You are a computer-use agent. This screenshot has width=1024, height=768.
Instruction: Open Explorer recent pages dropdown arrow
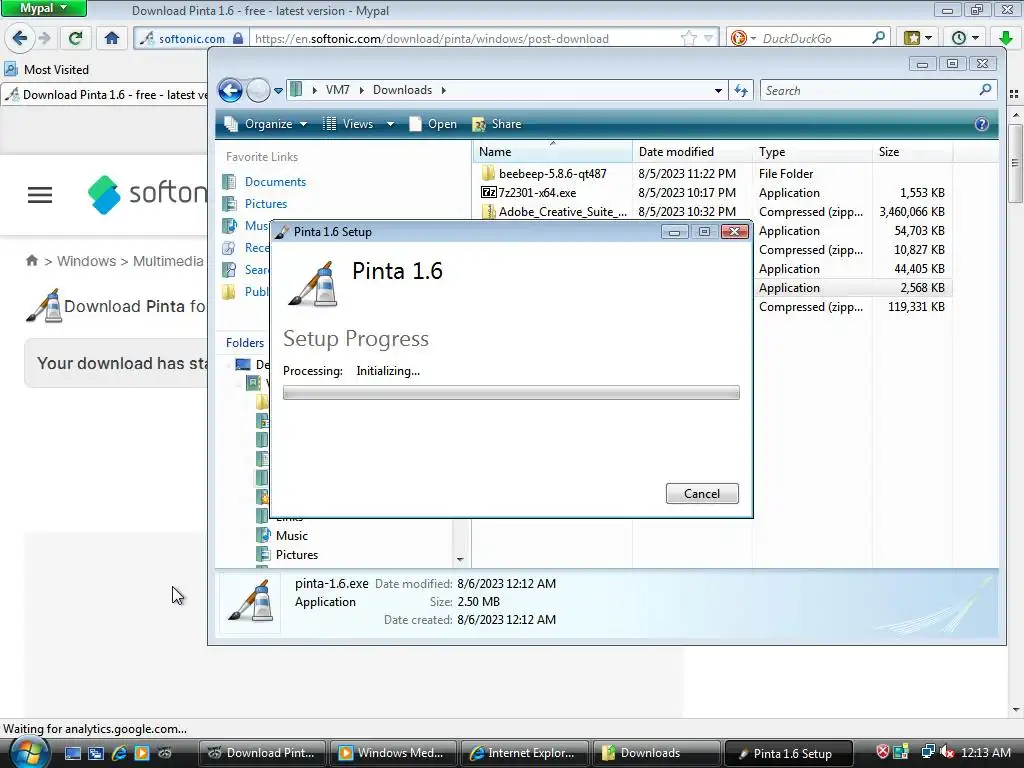click(x=278, y=90)
